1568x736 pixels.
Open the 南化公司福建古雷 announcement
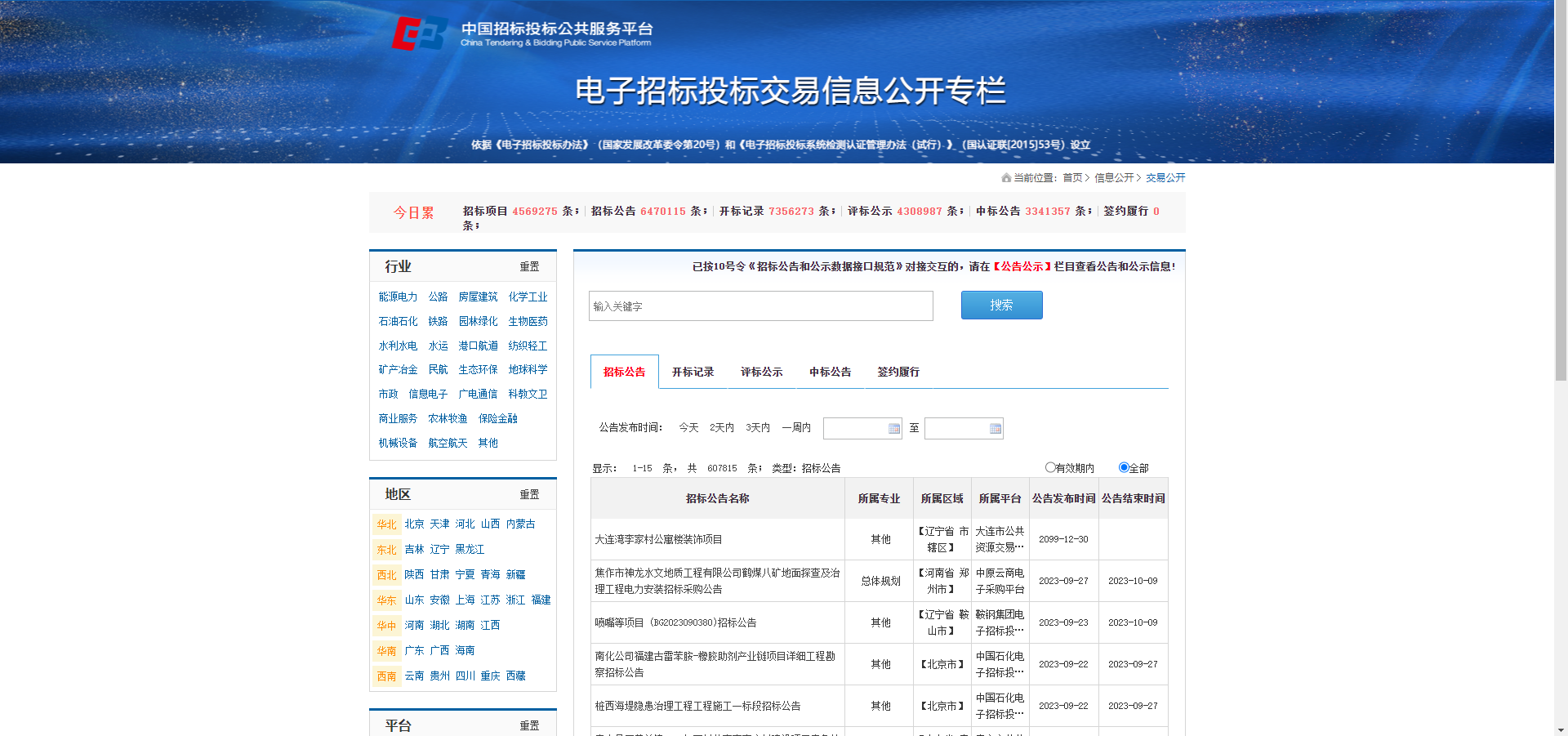click(x=715, y=664)
